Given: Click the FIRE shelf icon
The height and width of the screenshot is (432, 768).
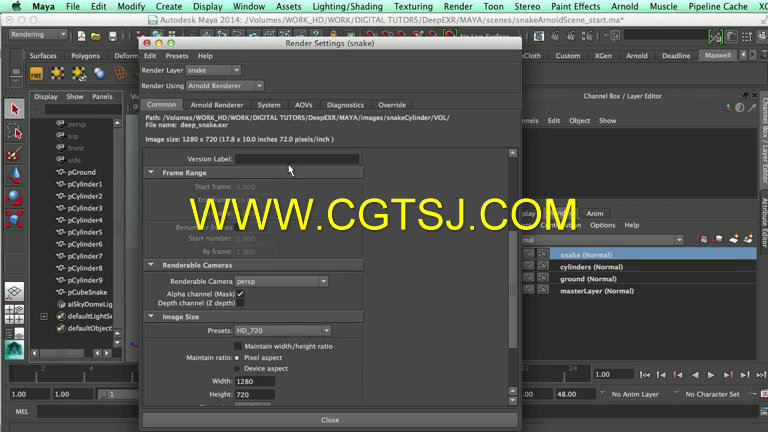Looking at the screenshot, I should coord(36,74).
